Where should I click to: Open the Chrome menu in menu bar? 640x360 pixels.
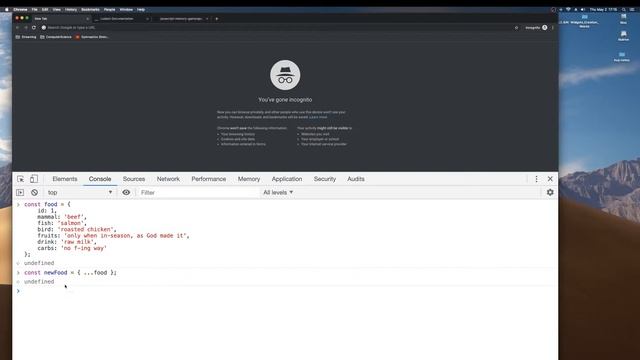click(20, 9)
